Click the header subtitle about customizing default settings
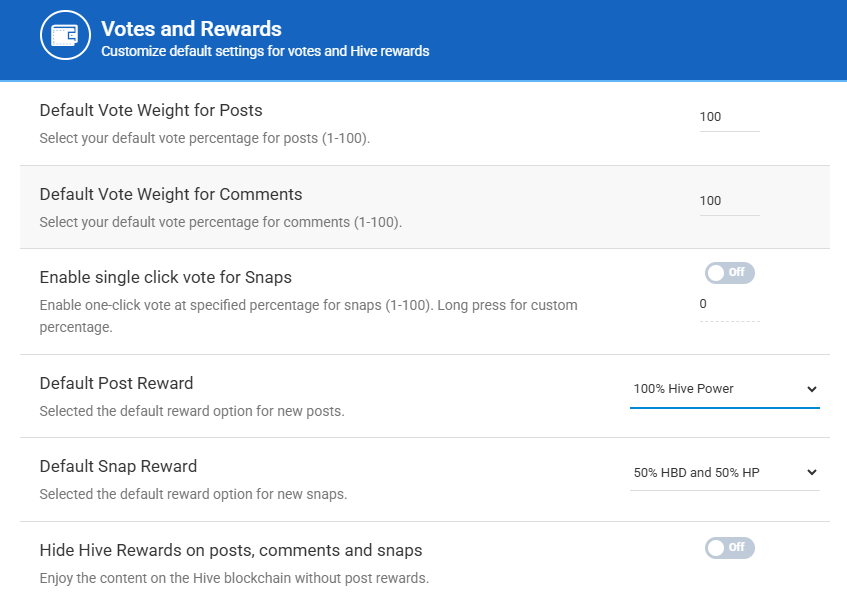This screenshot has width=847, height=603. [265, 51]
